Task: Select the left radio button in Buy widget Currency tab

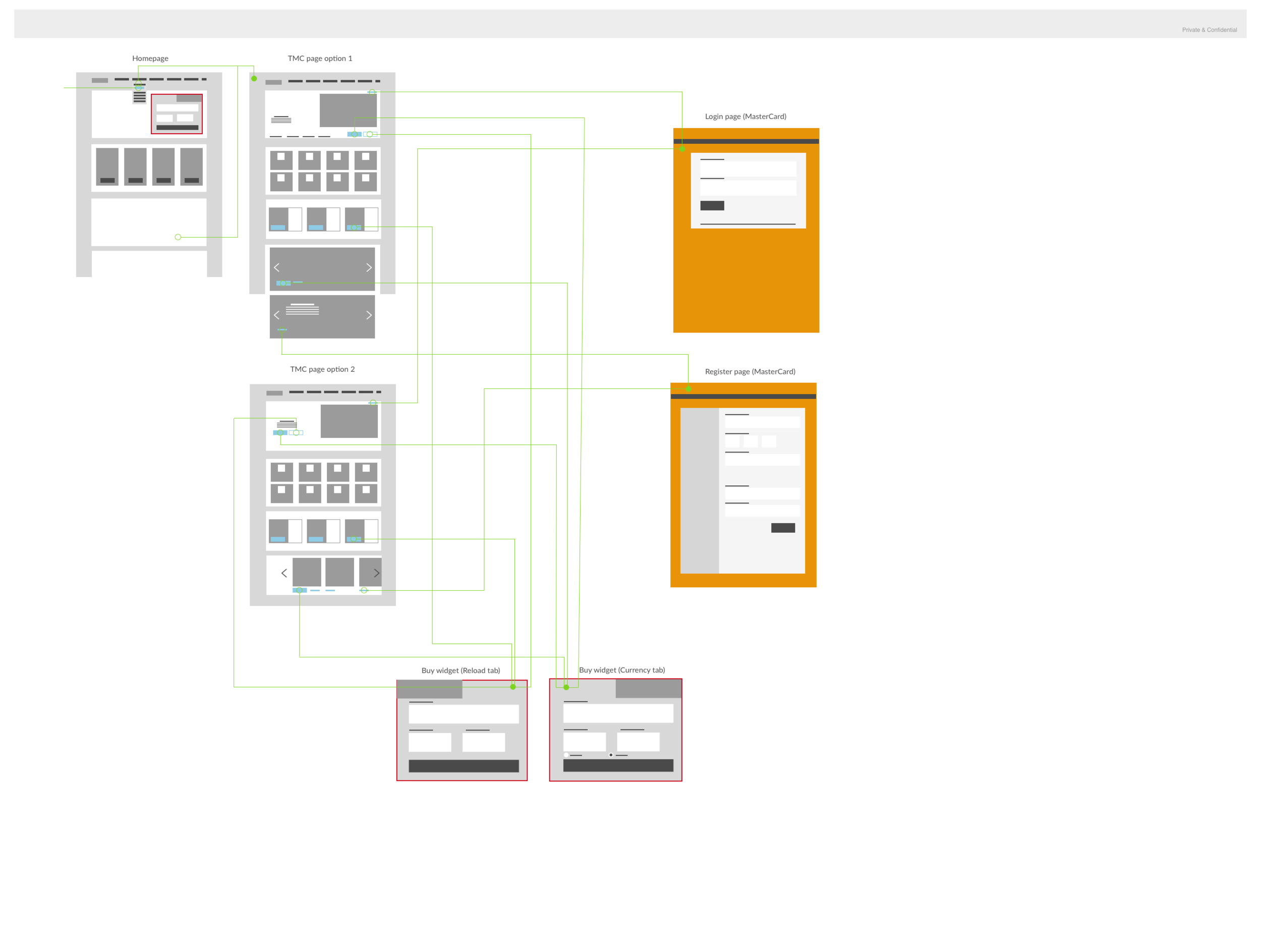Action: click(x=565, y=754)
